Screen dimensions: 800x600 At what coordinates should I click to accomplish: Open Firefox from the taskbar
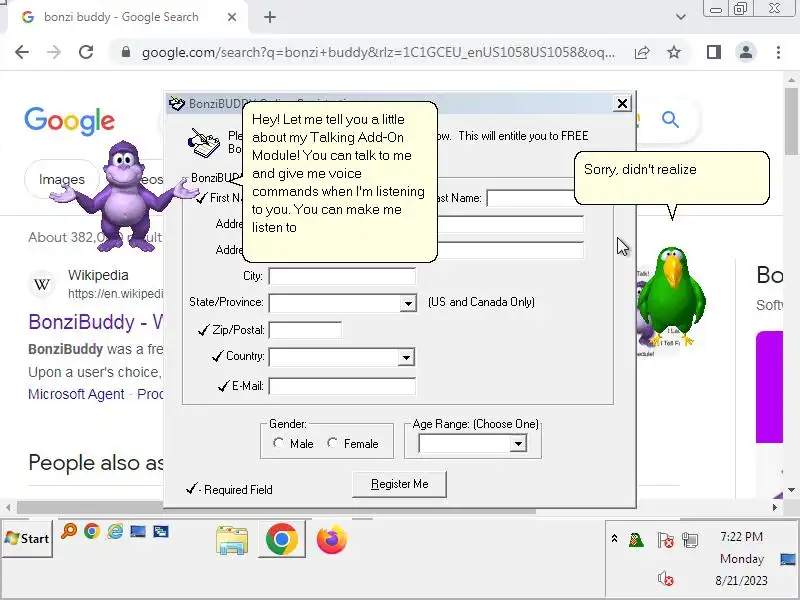click(x=332, y=539)
